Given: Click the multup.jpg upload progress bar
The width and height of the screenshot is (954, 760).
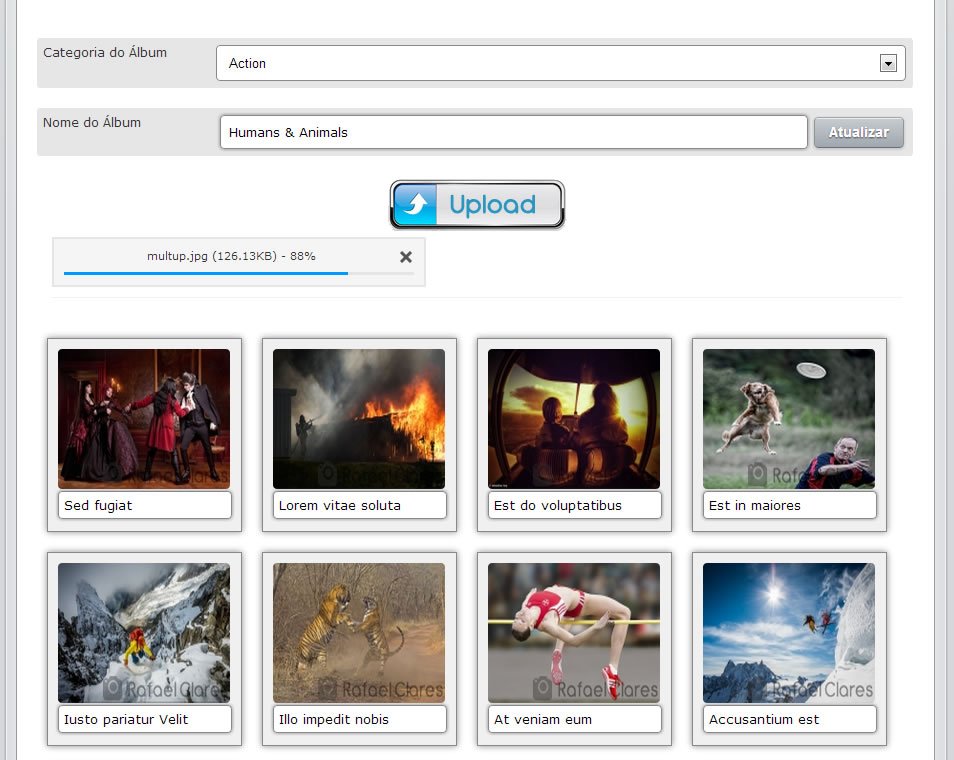Looking at the screenshot, I should (238, 273).
